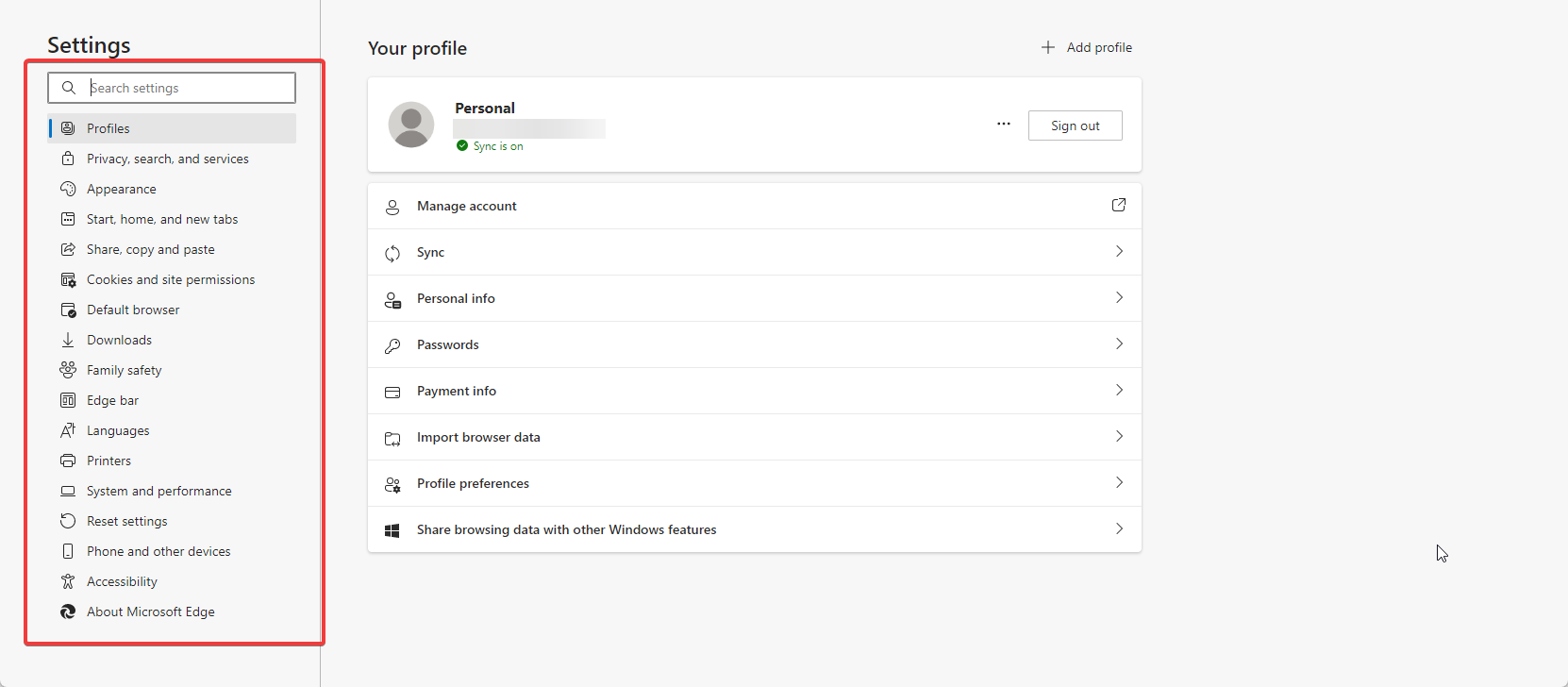Click the Family safety icon
Screen dimensions: 1568x687
68,370
